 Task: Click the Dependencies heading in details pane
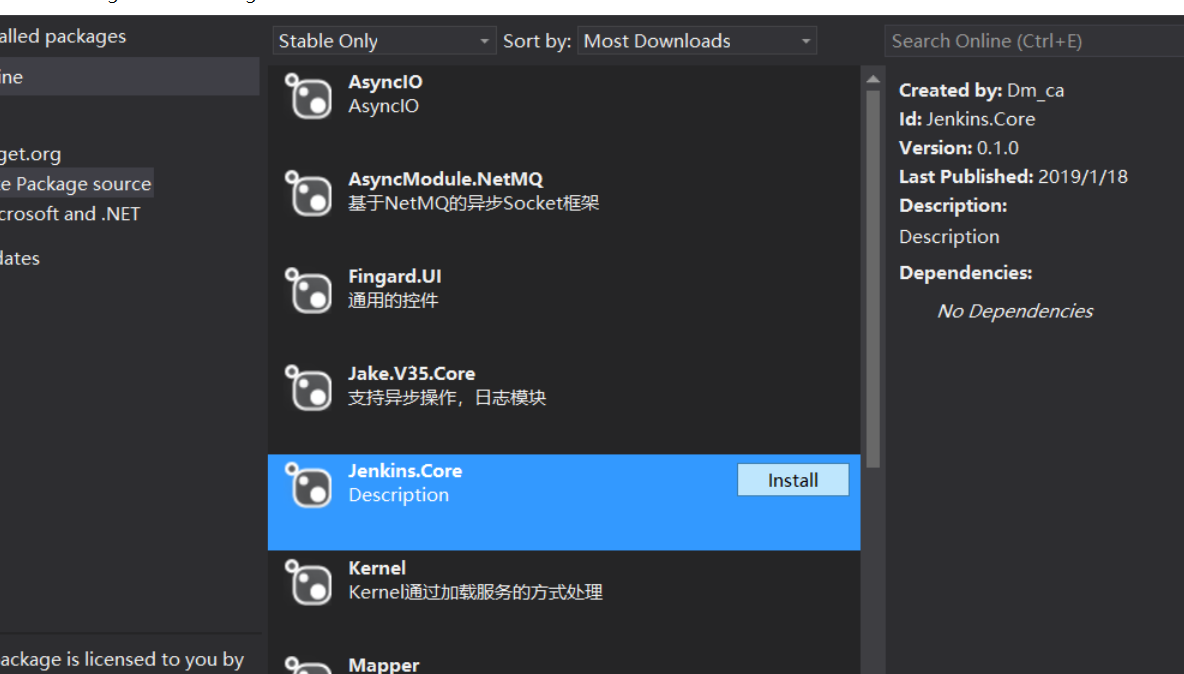point(965,272)
